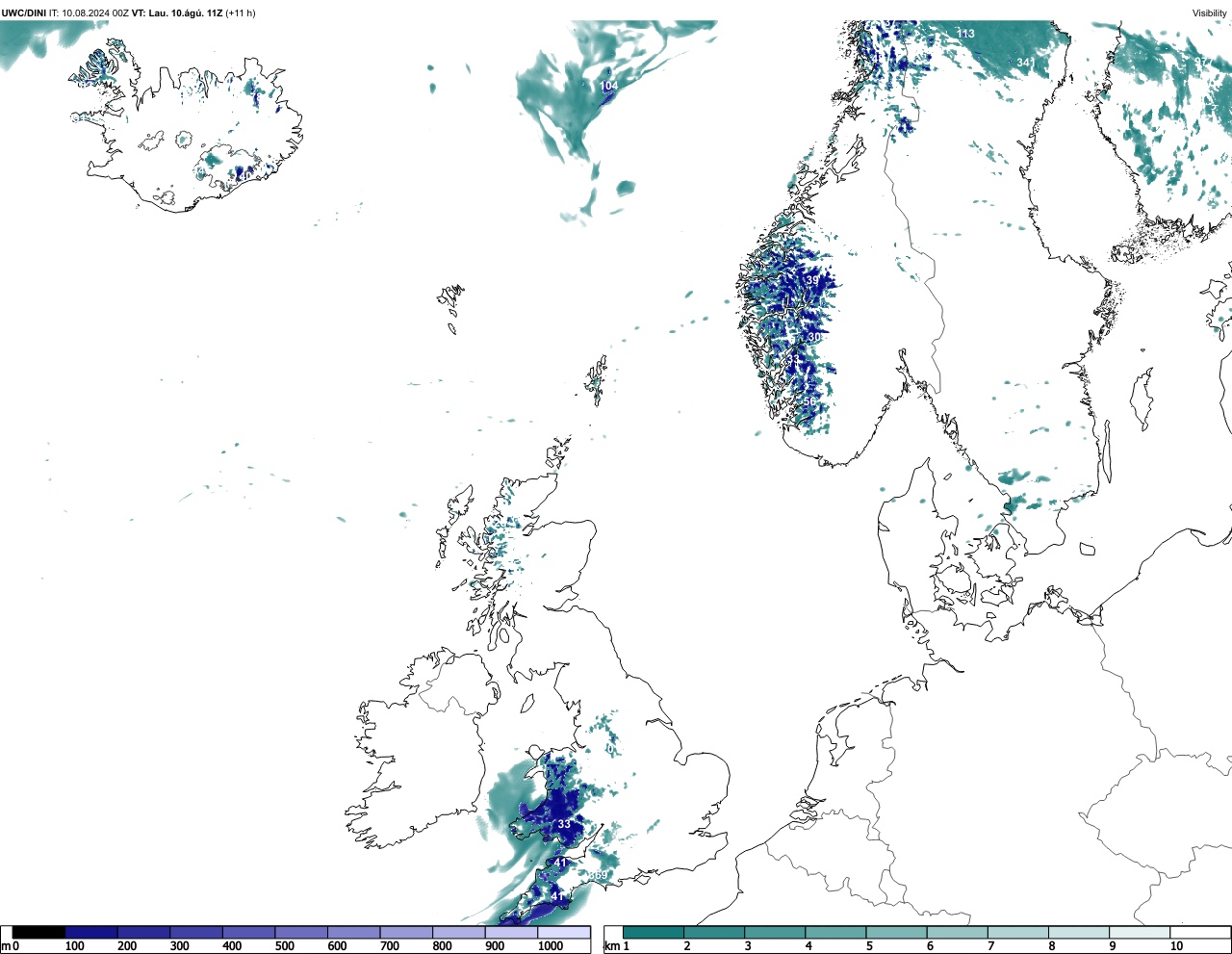Click the '700' tick label on meter scale
Image resolution: width=1232 pixels, height=954 pixels.
click(389, 946)
